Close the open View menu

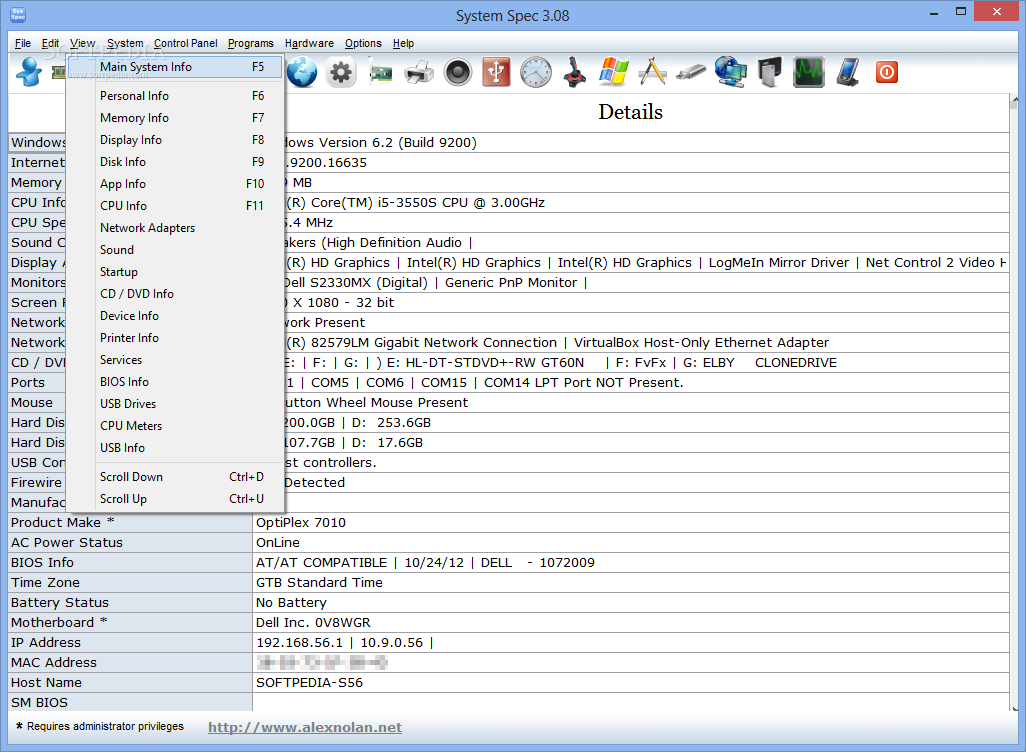tap(82, 43)
